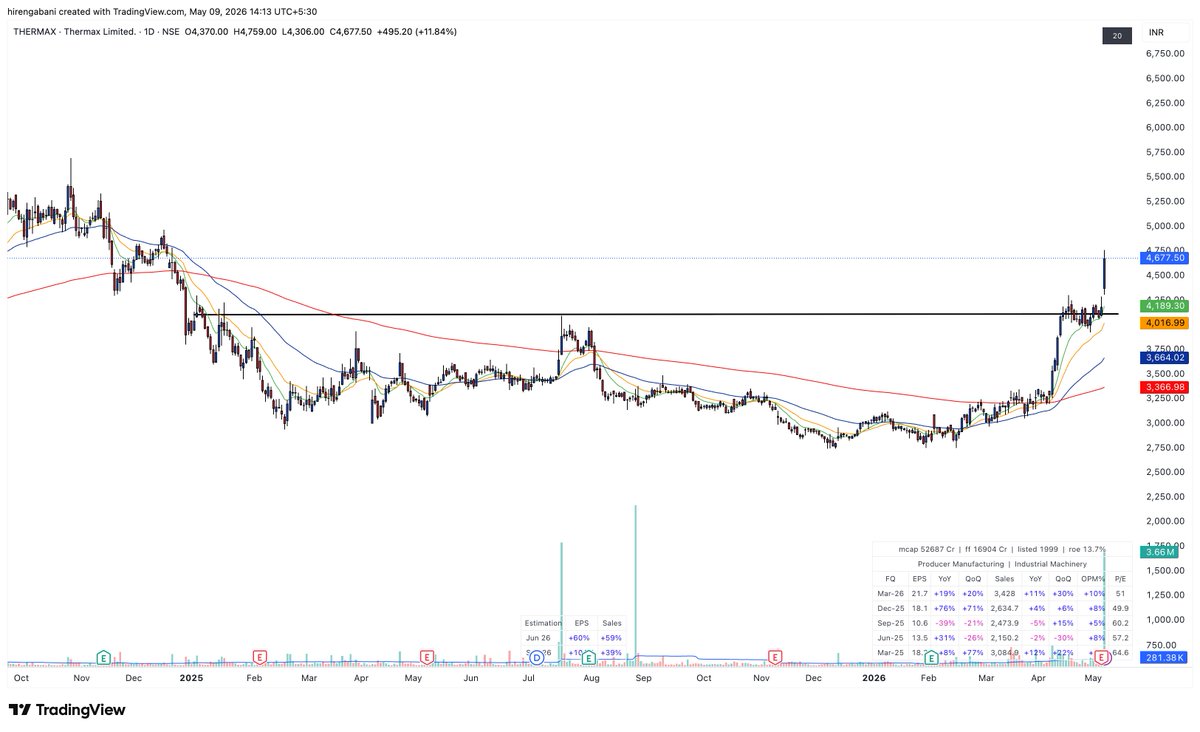Click the Mar-26 row in fundamentals table

point(1002,593)
